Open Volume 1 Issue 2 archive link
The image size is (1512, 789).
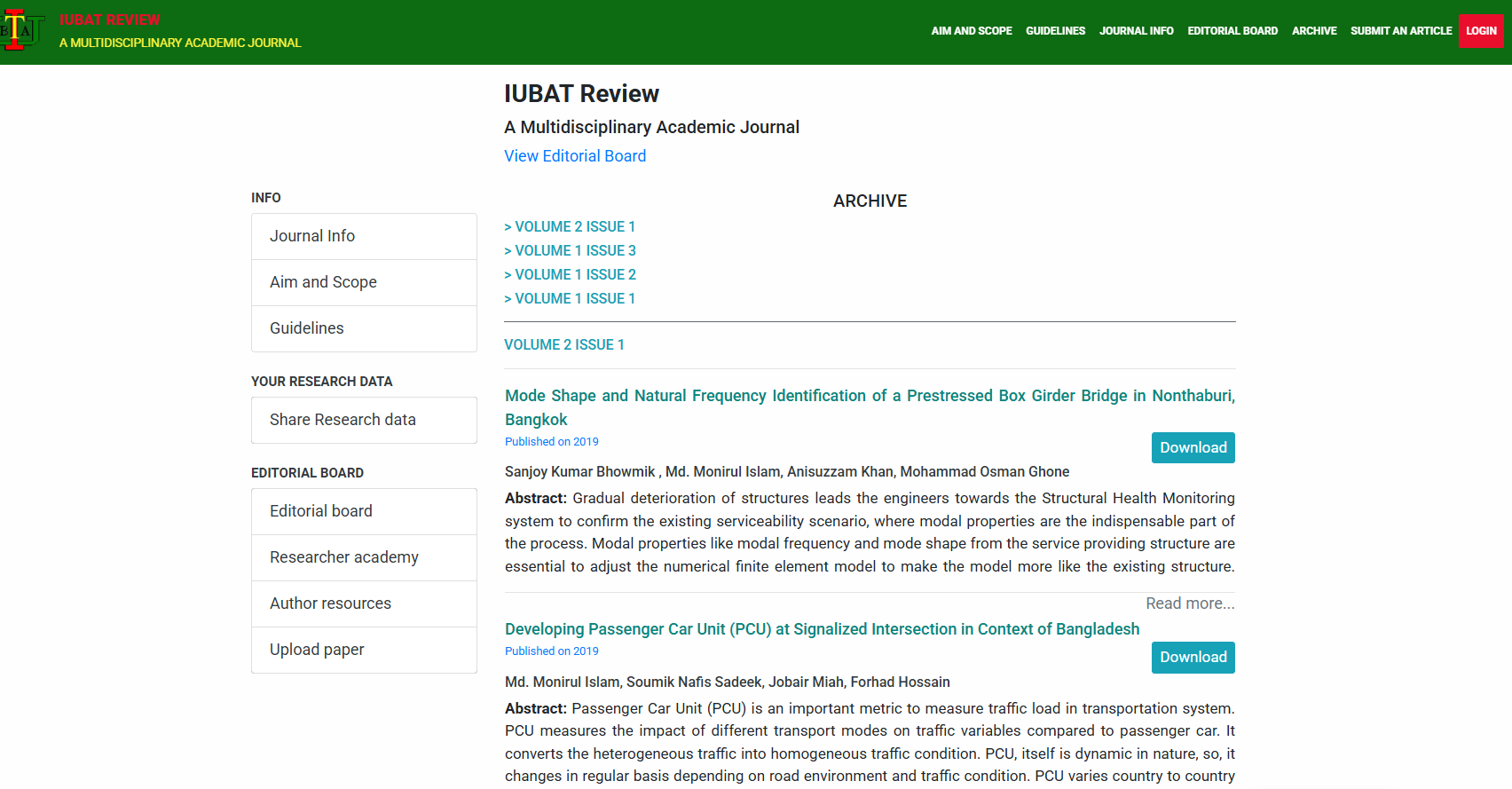(570, 275)
